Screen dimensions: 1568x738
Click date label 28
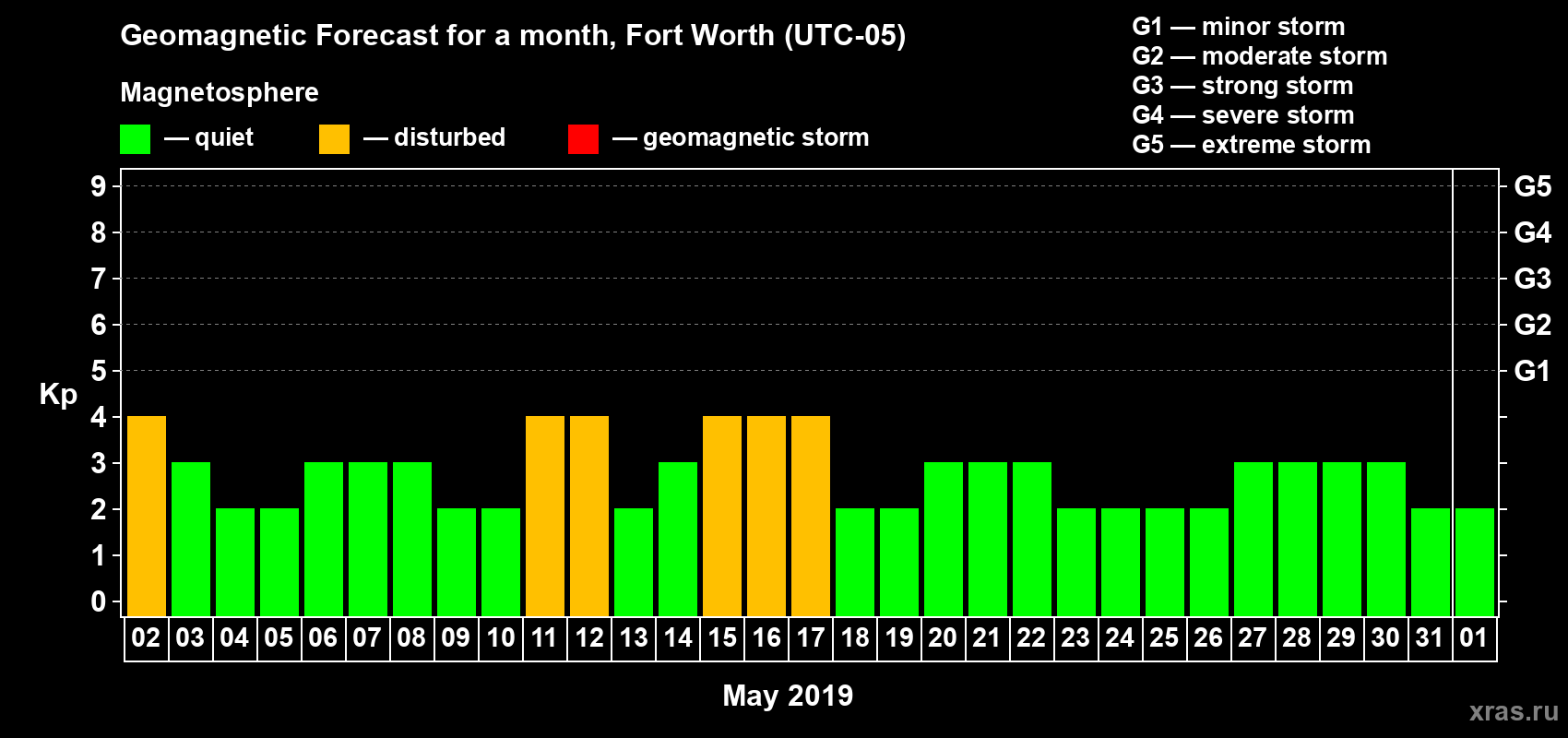1297,638
